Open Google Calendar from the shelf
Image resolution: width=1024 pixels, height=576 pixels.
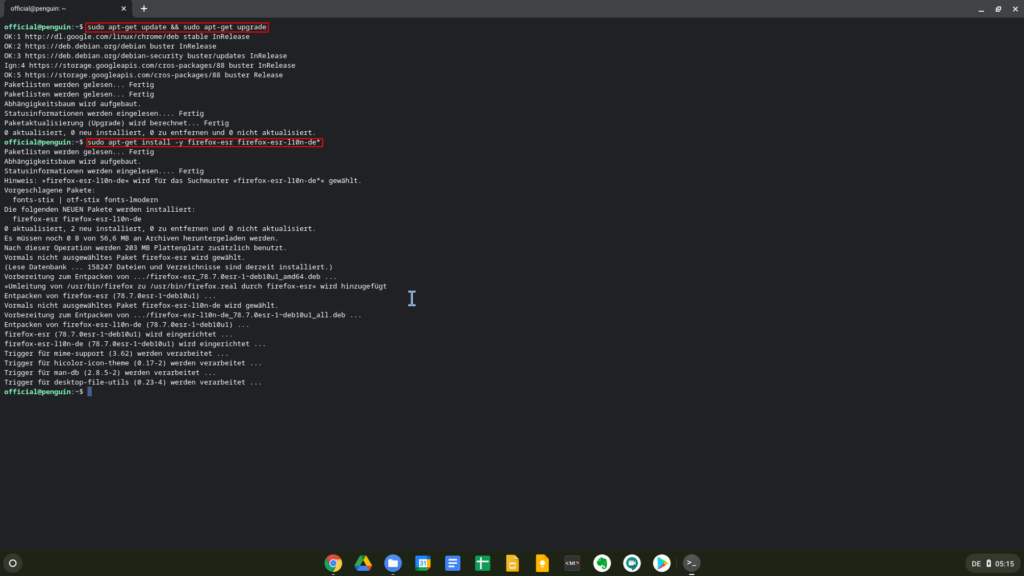coord(423,563)
